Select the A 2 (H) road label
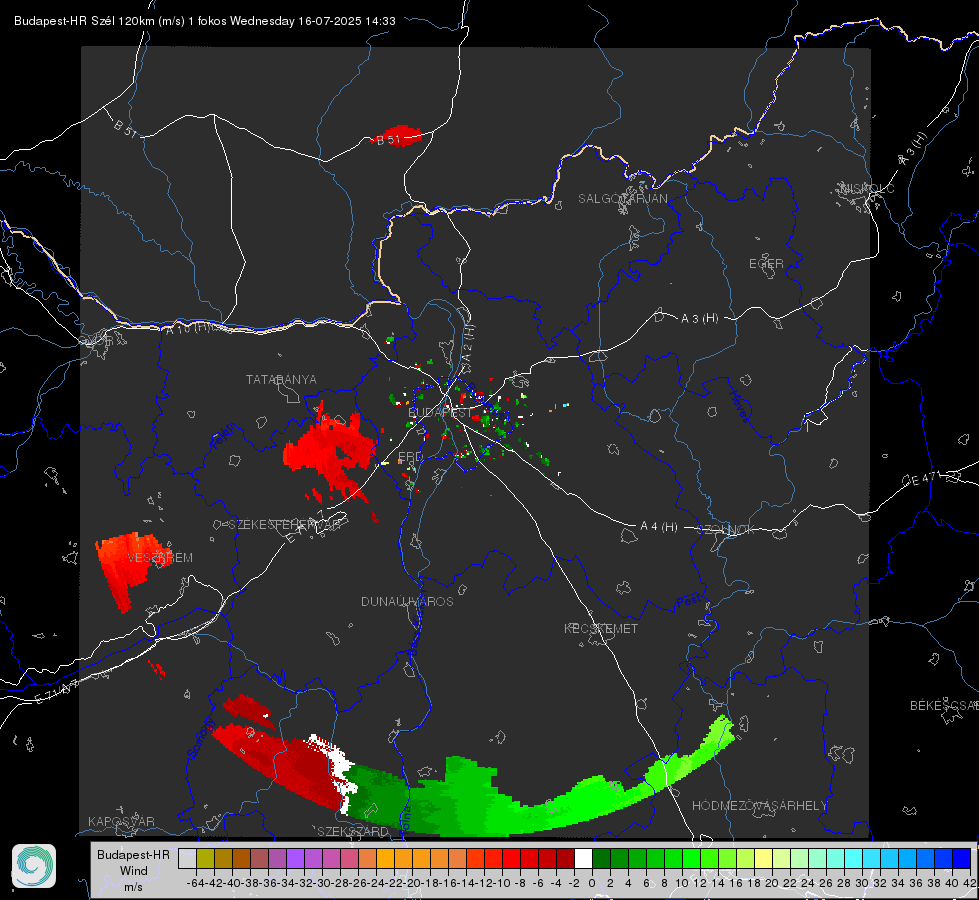Image resolution: width=979 pixels, height=900 pixels. click(468, 343)
